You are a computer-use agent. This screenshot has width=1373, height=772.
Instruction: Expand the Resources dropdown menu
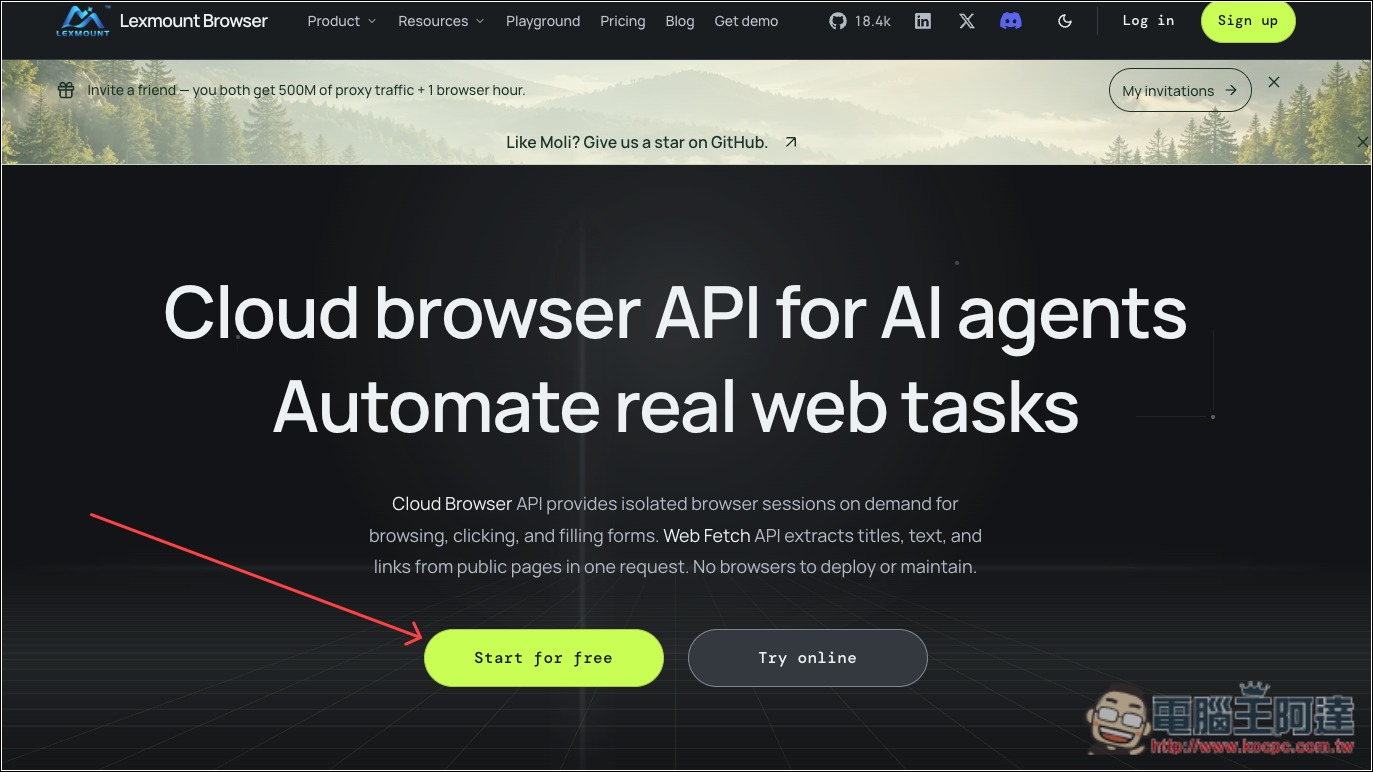coord(441,21)
